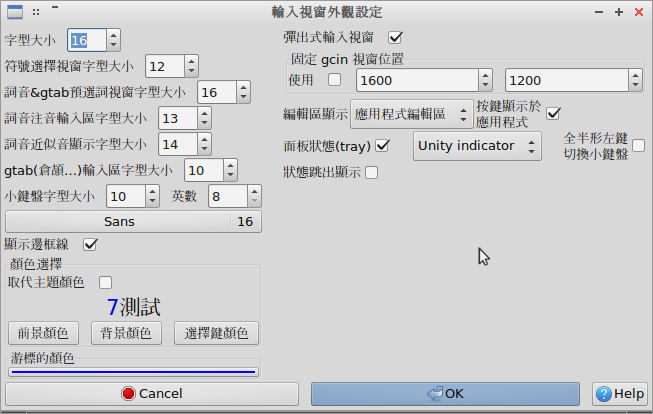Click the 1600 position input field
Image resolution: width=653 pixels, height=414 pixels.
417,80
